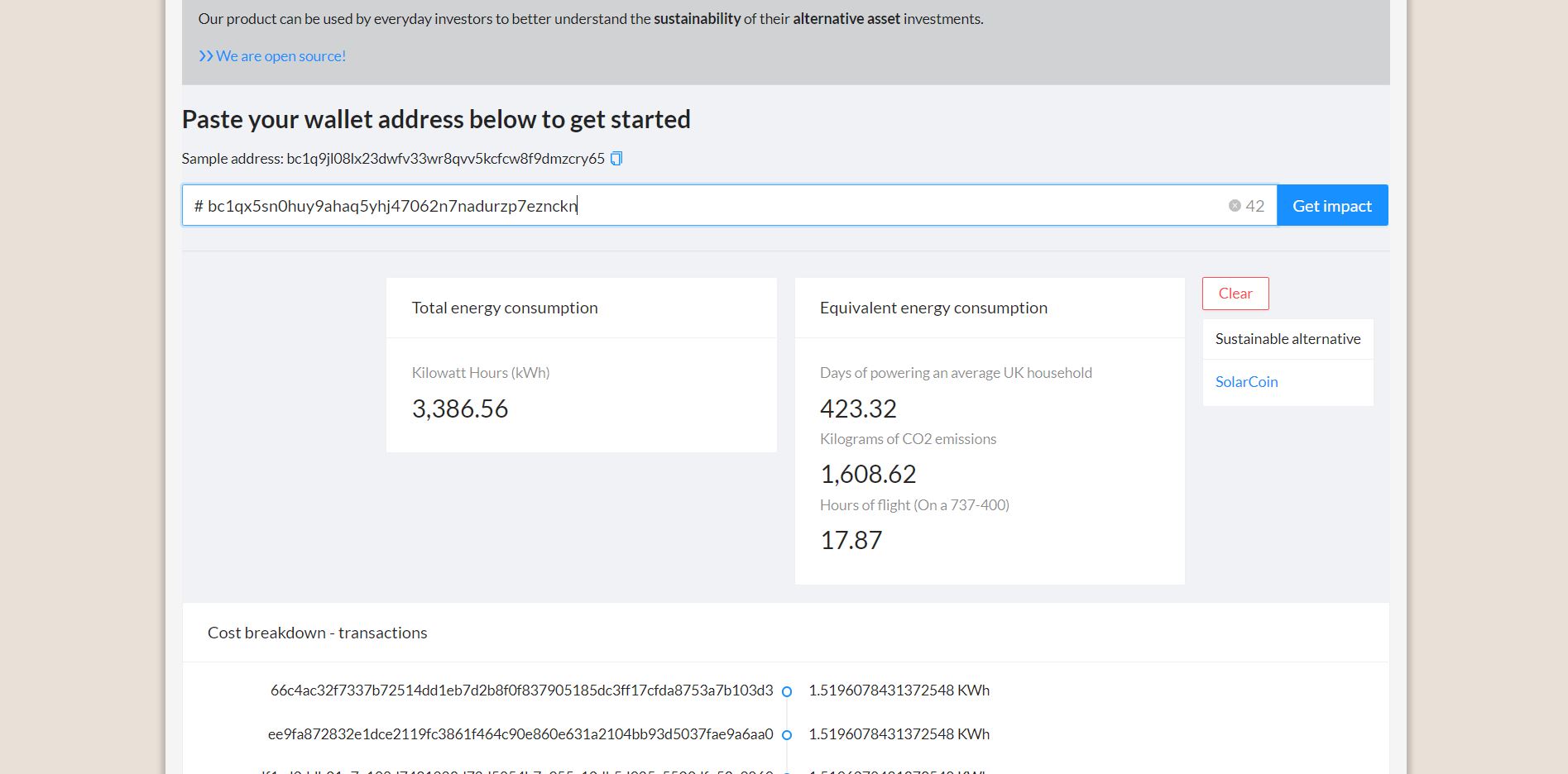1568x774 pixels.
Task: Click the 'Kilowatt Hours (kWh)' label
Action: [481, 373]
